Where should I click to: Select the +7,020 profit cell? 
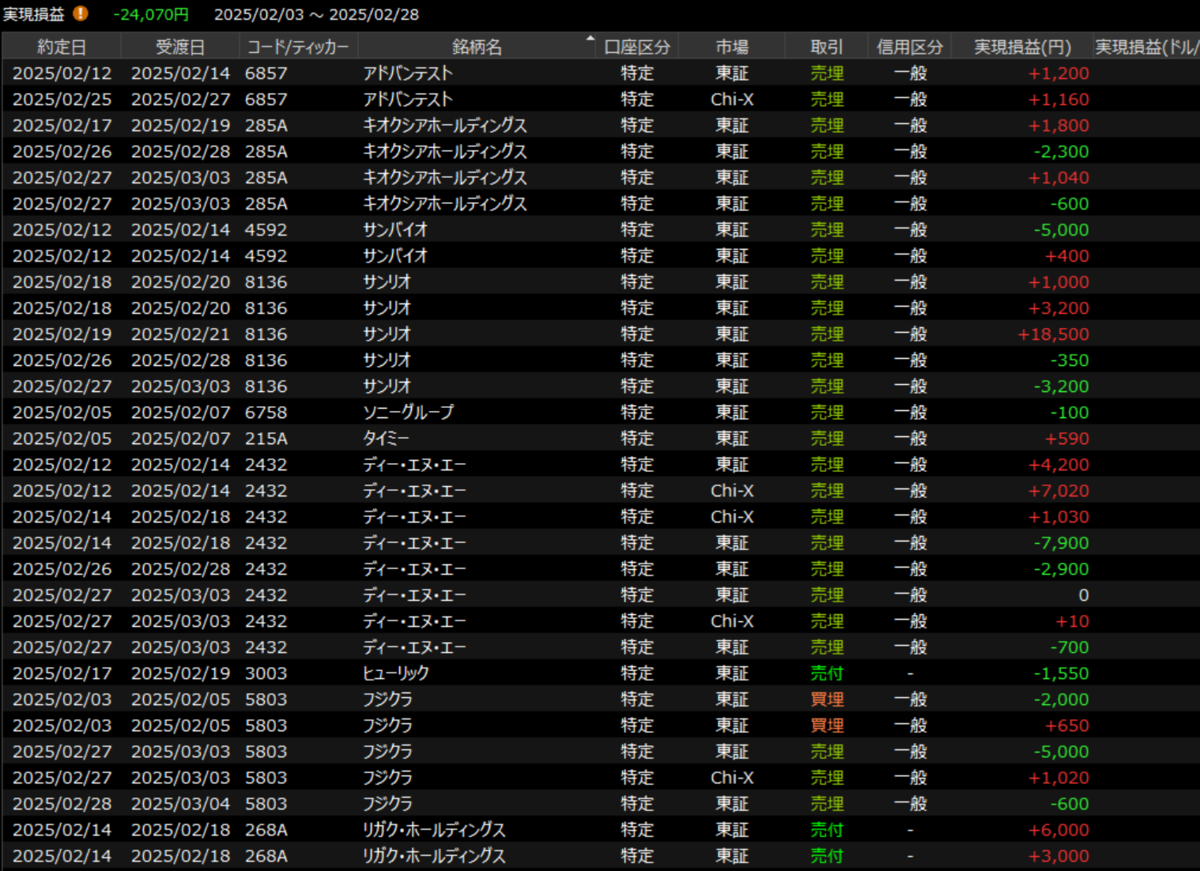coord(1058,490)
